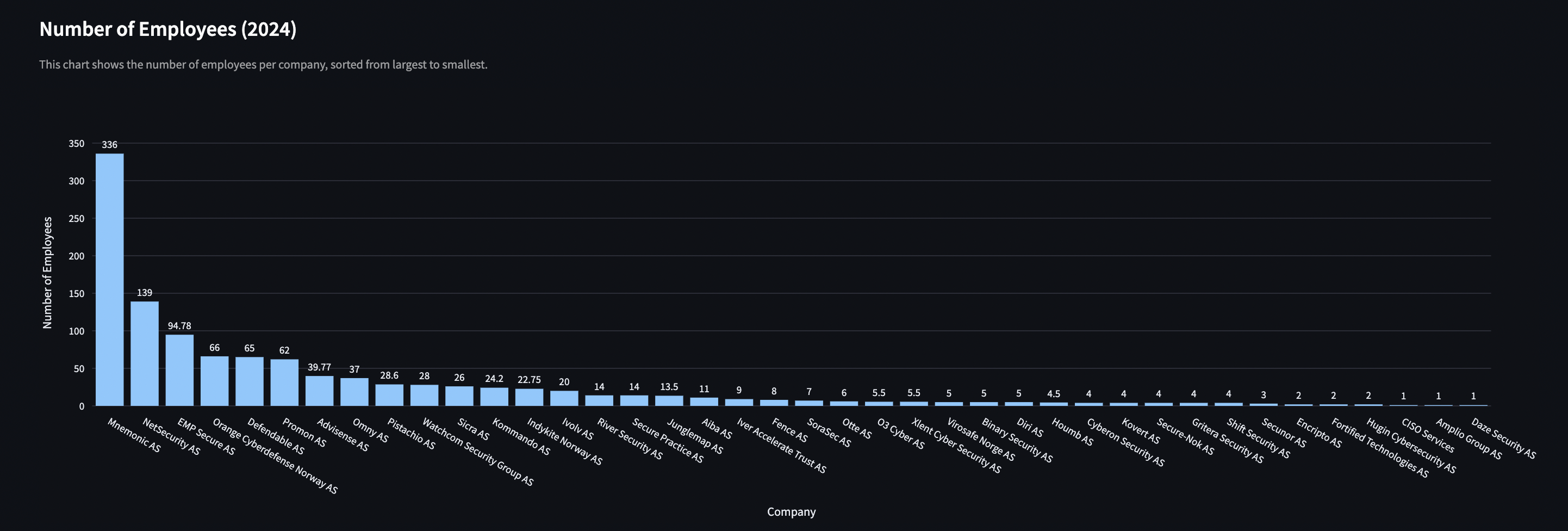Click the '28.6' value label

(390, 376)
